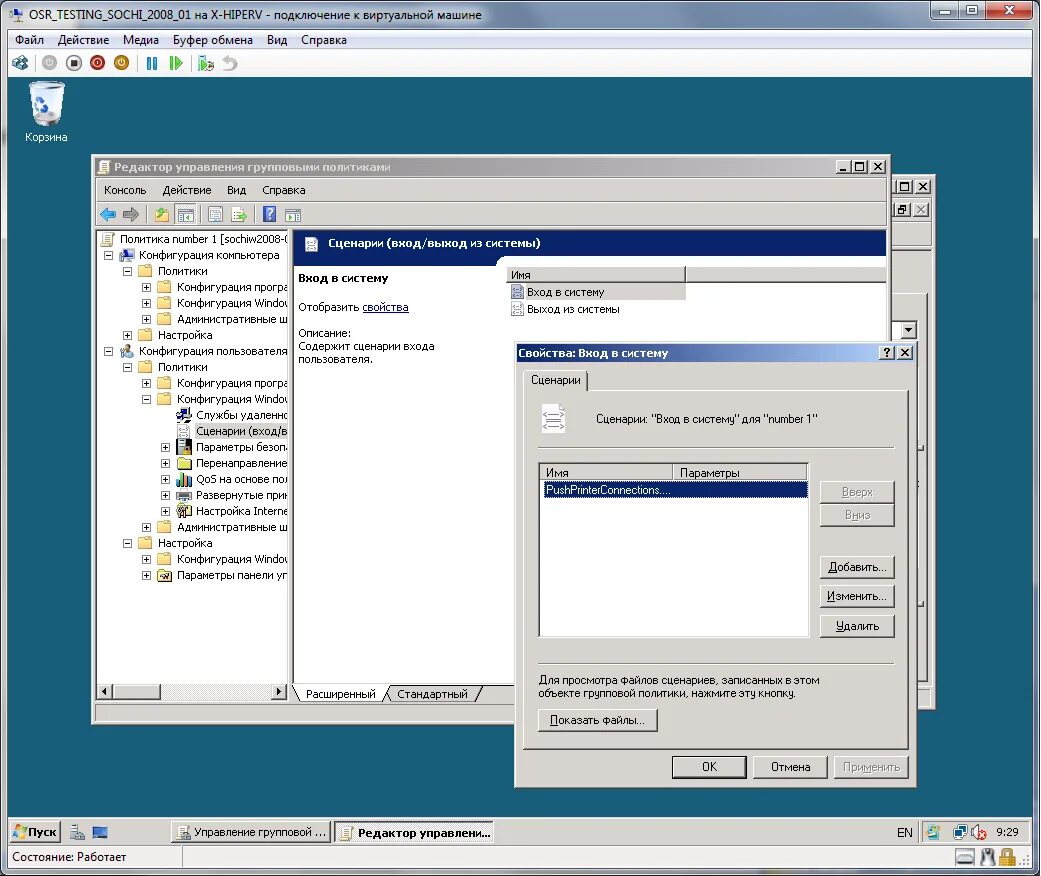Click Параметры панели уп folder icon
Viewport: 1041px width, 876px height.
click(165, 575)
